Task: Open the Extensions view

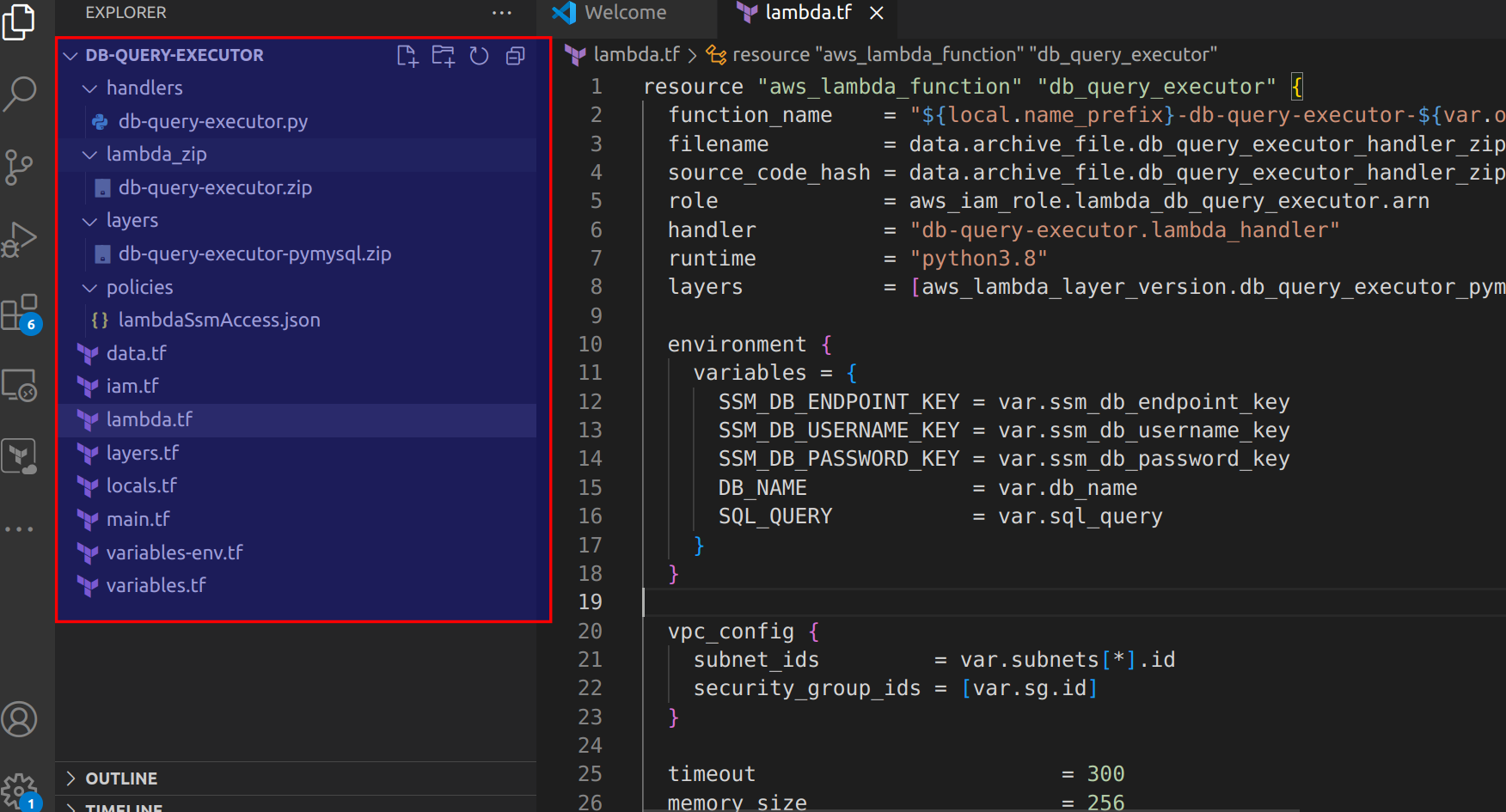Action: [x=20, y=314]
